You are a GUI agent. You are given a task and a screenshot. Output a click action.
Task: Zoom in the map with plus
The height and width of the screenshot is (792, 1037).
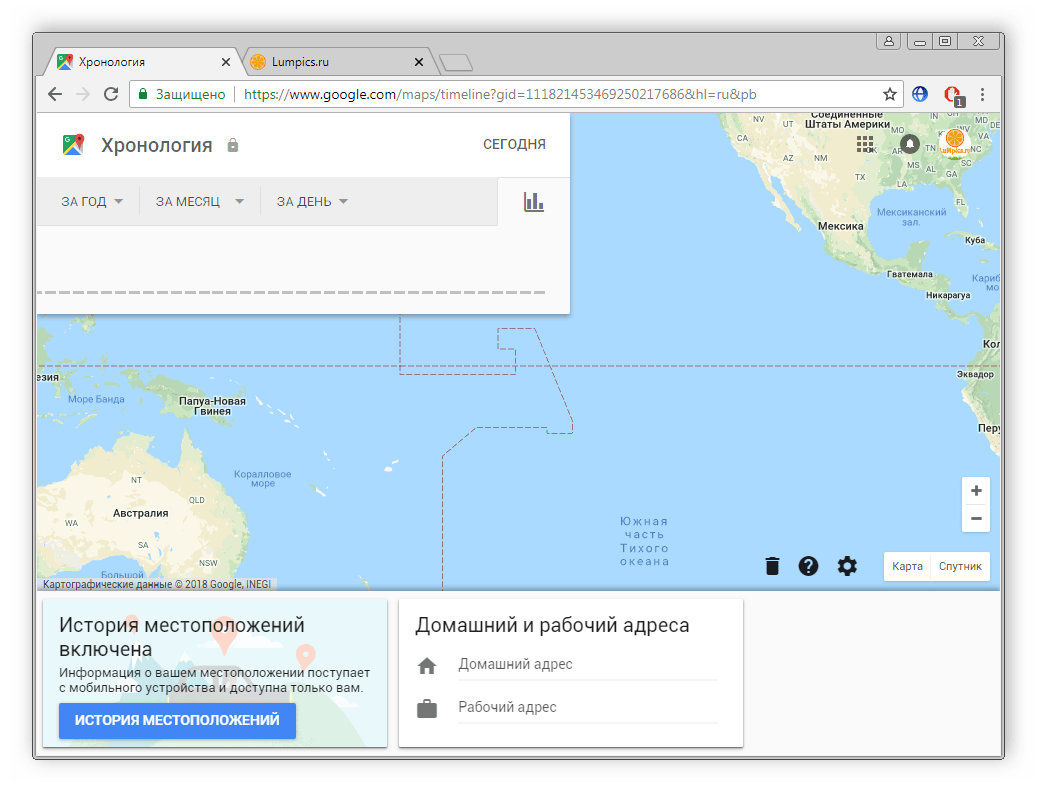tap(976, 491)
